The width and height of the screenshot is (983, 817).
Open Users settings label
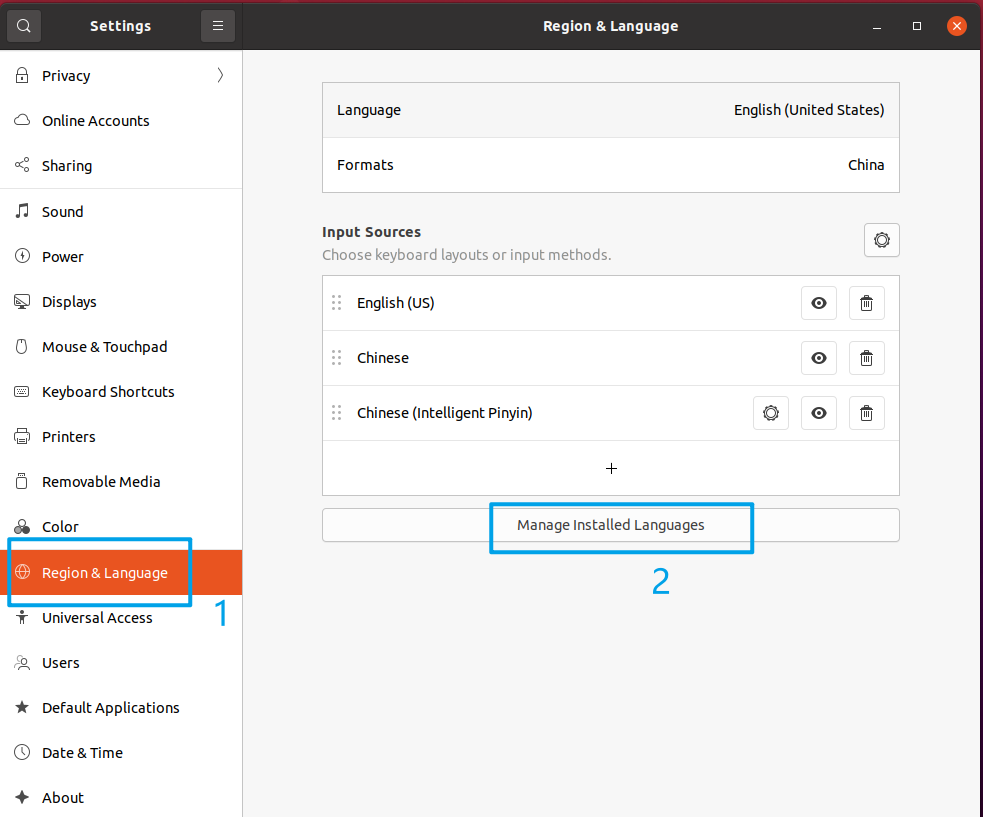61,663
